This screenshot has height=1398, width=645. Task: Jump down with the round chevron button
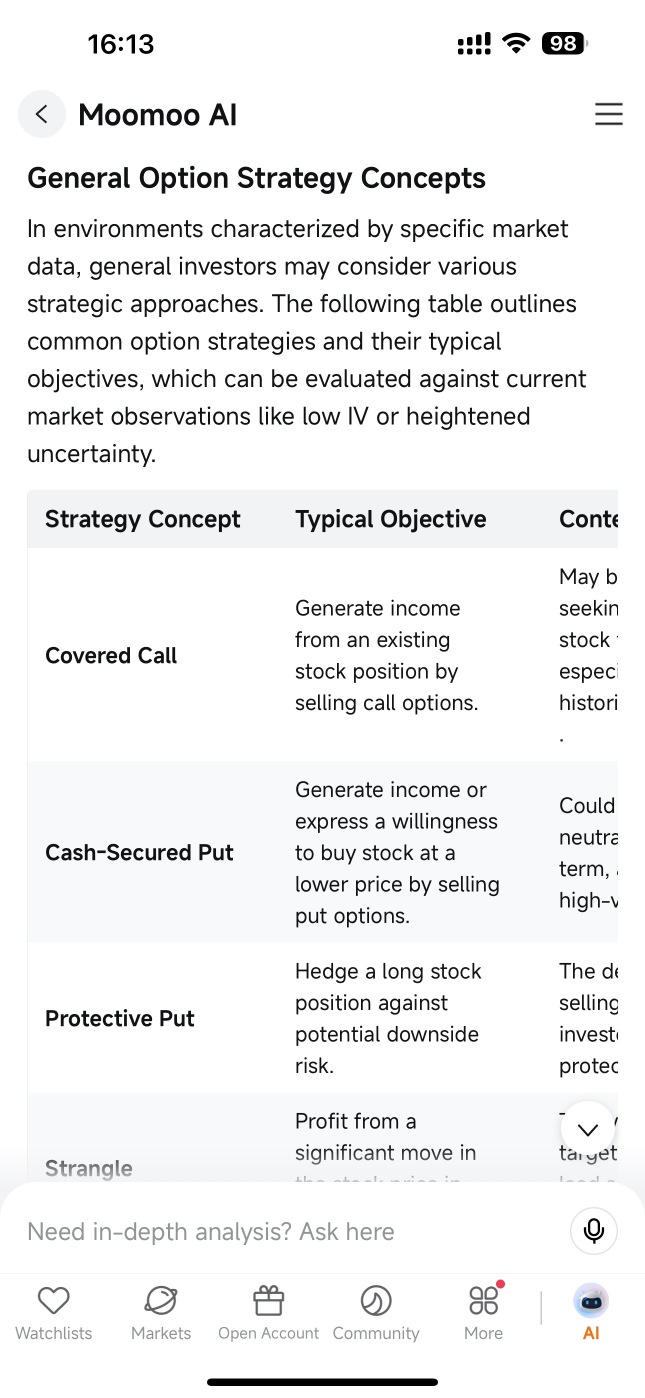(x=588, y=1129)
